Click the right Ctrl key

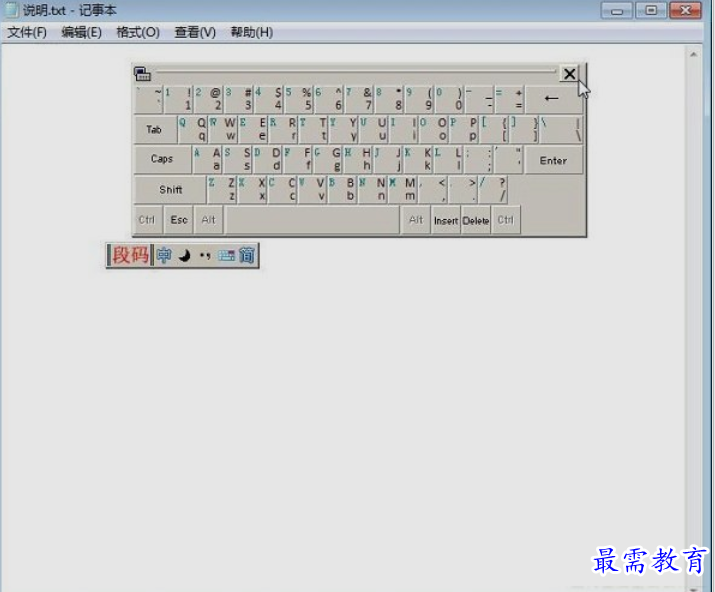[x=506, y=220]
